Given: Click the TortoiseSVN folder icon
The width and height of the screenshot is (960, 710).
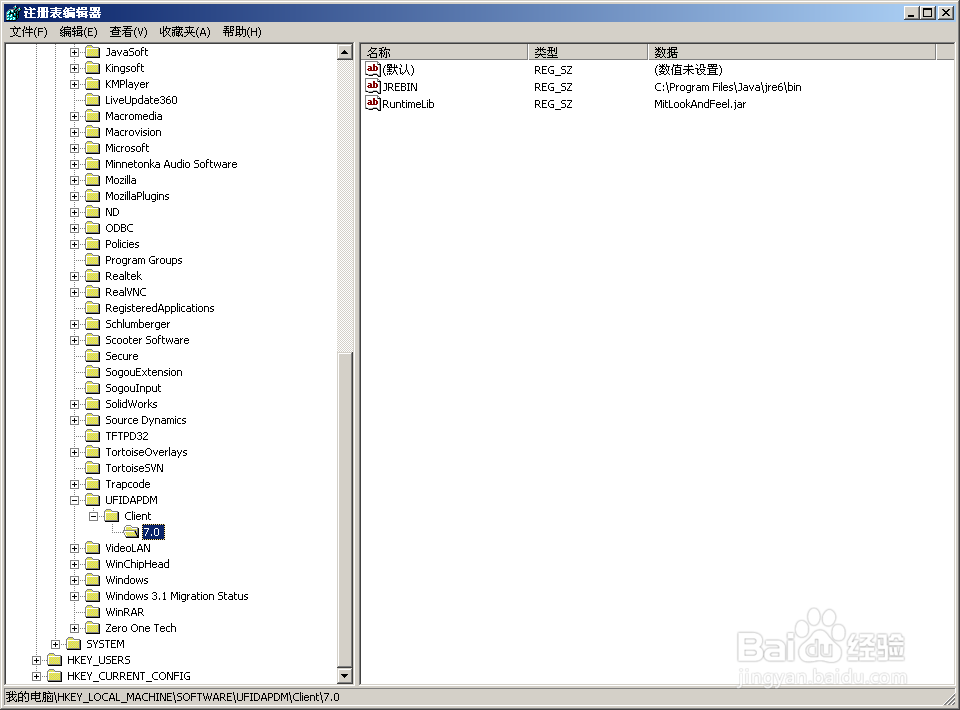Looking at the screenshot, I should click(x=92, y=468).
